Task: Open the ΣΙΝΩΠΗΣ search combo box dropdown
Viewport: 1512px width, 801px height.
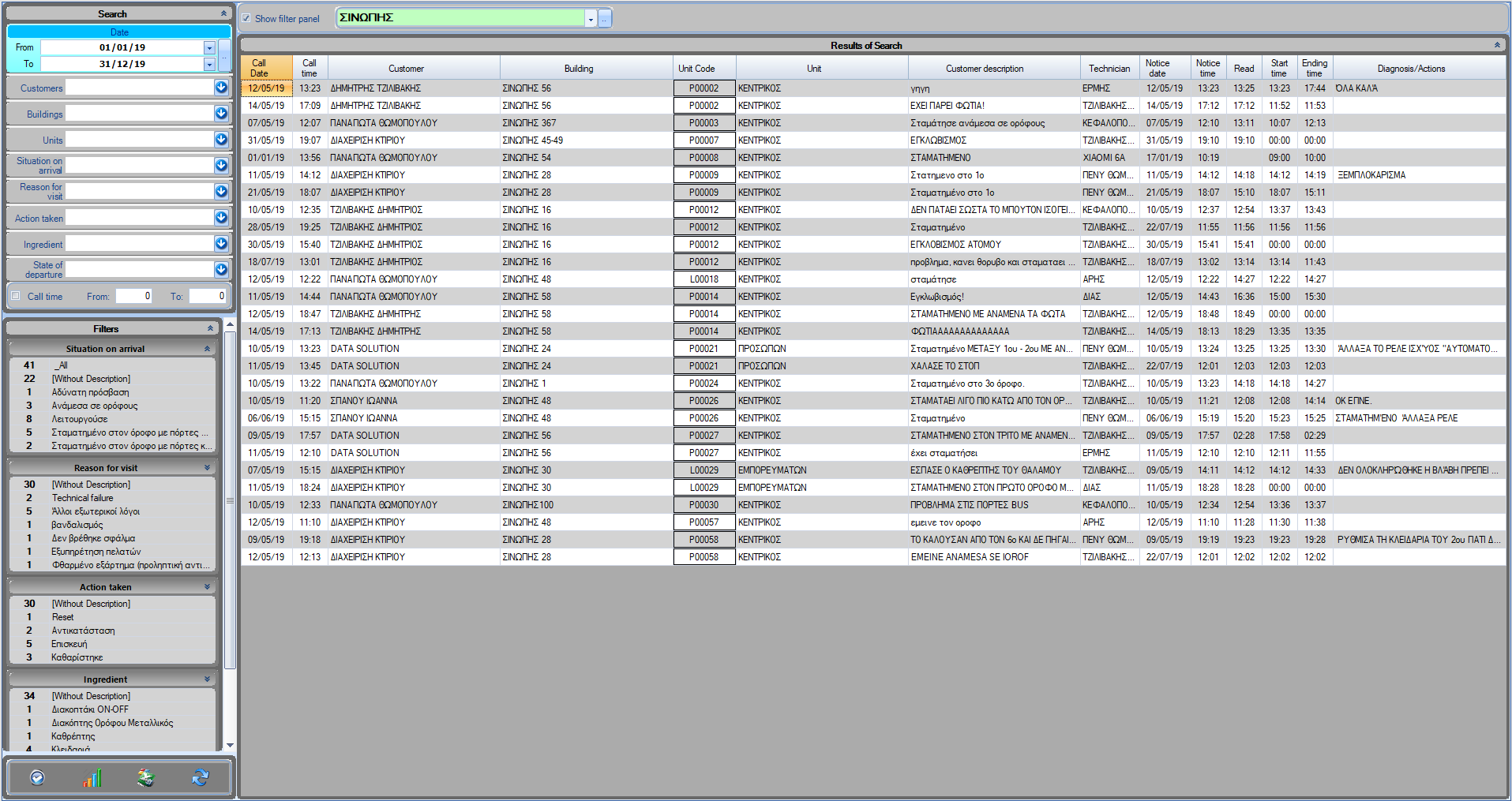Action: [591, 19]
